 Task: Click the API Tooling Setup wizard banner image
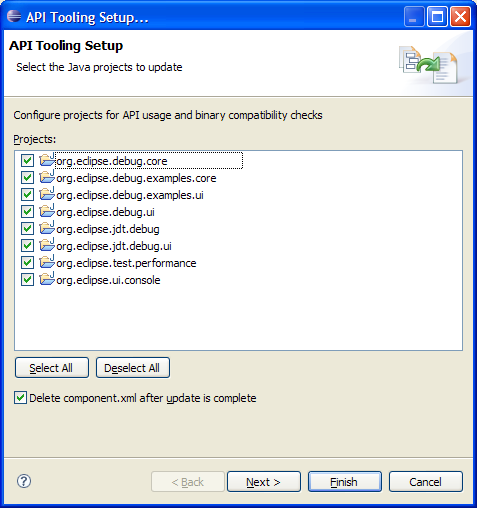429,65
